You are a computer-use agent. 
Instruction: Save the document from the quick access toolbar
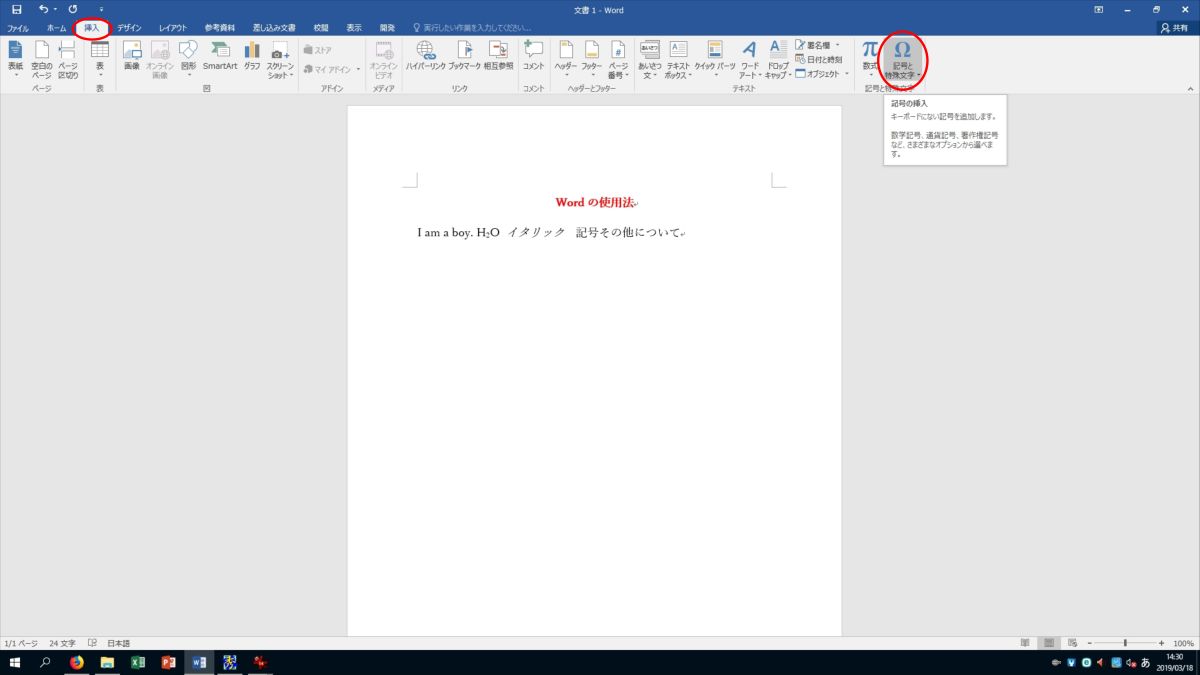click(16, 9)
